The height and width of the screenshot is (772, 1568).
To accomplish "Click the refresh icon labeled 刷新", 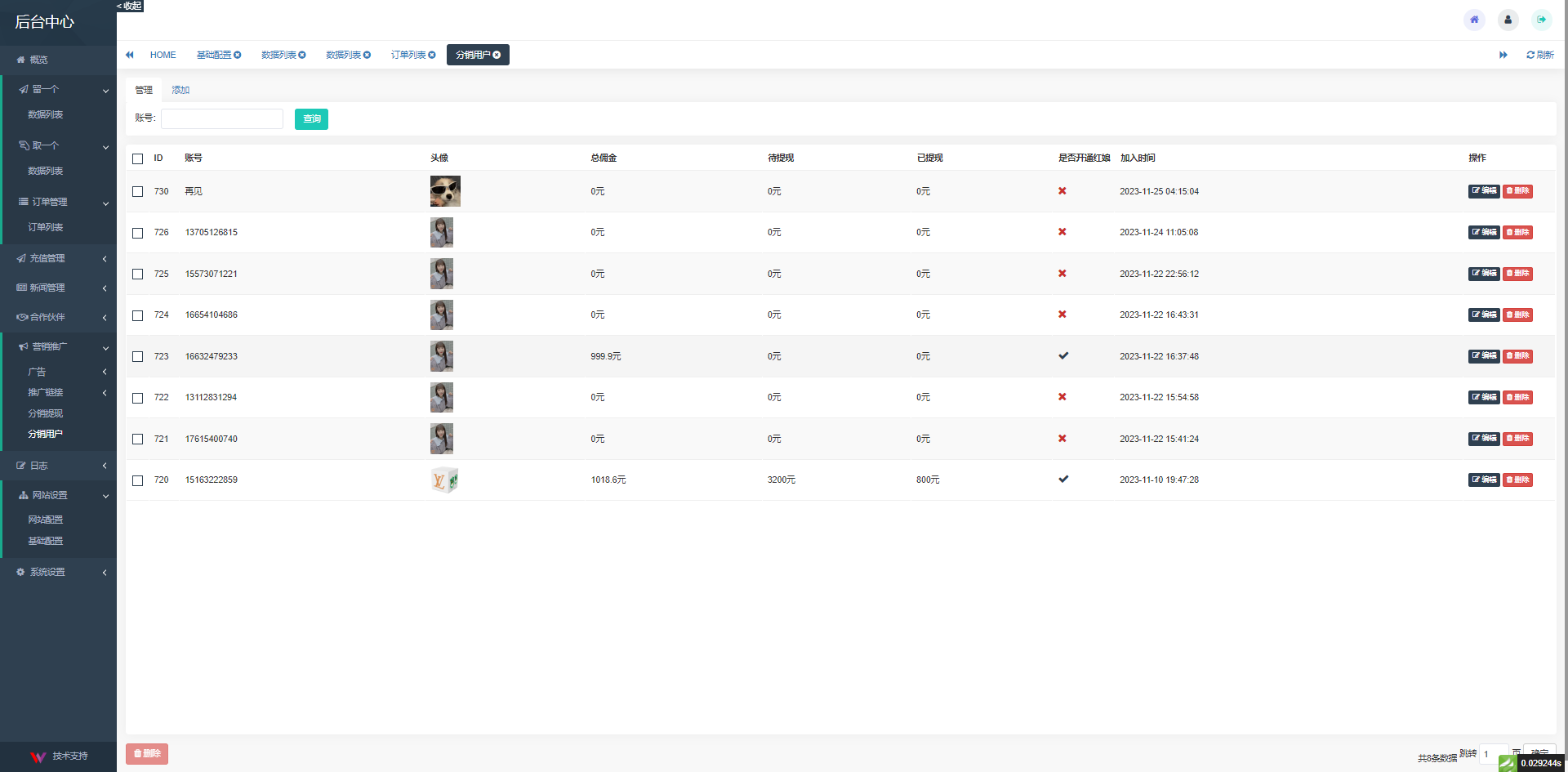I will point(1539,55).
